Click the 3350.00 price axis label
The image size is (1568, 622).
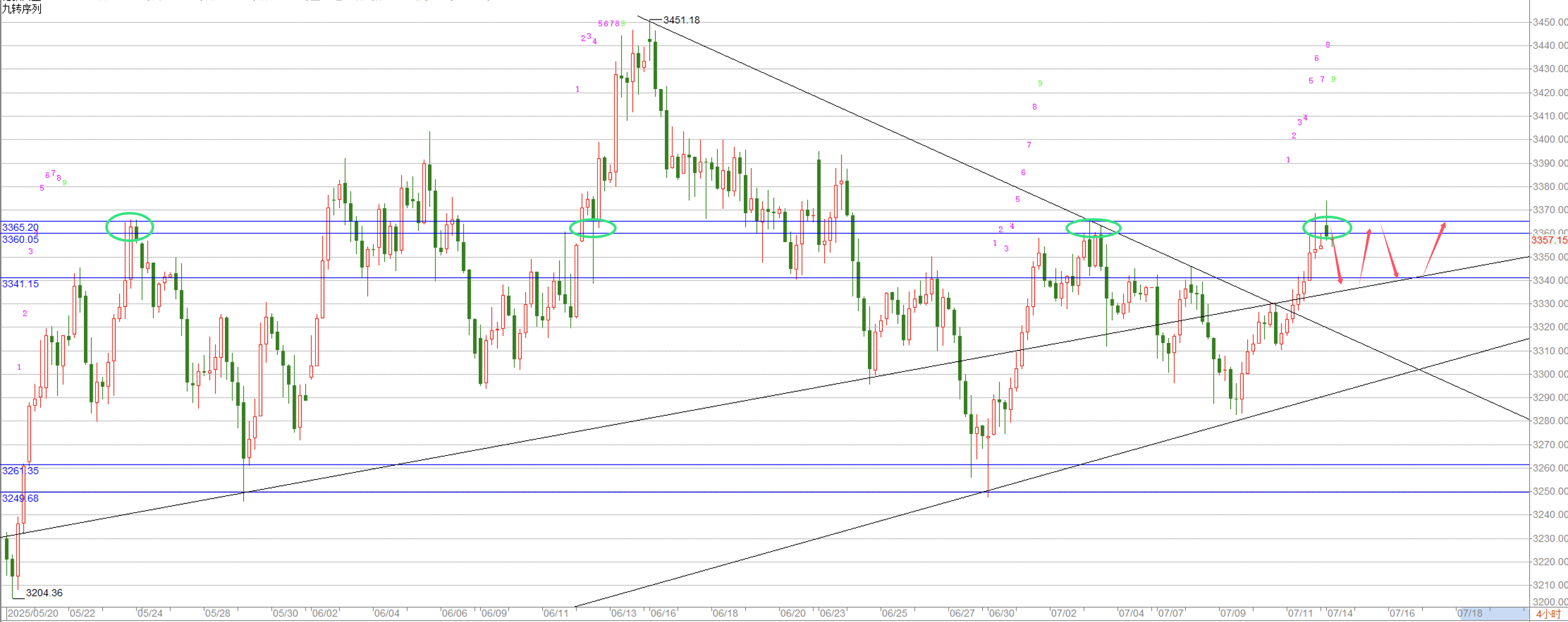pyautogui.click(x=1550, y=257)
